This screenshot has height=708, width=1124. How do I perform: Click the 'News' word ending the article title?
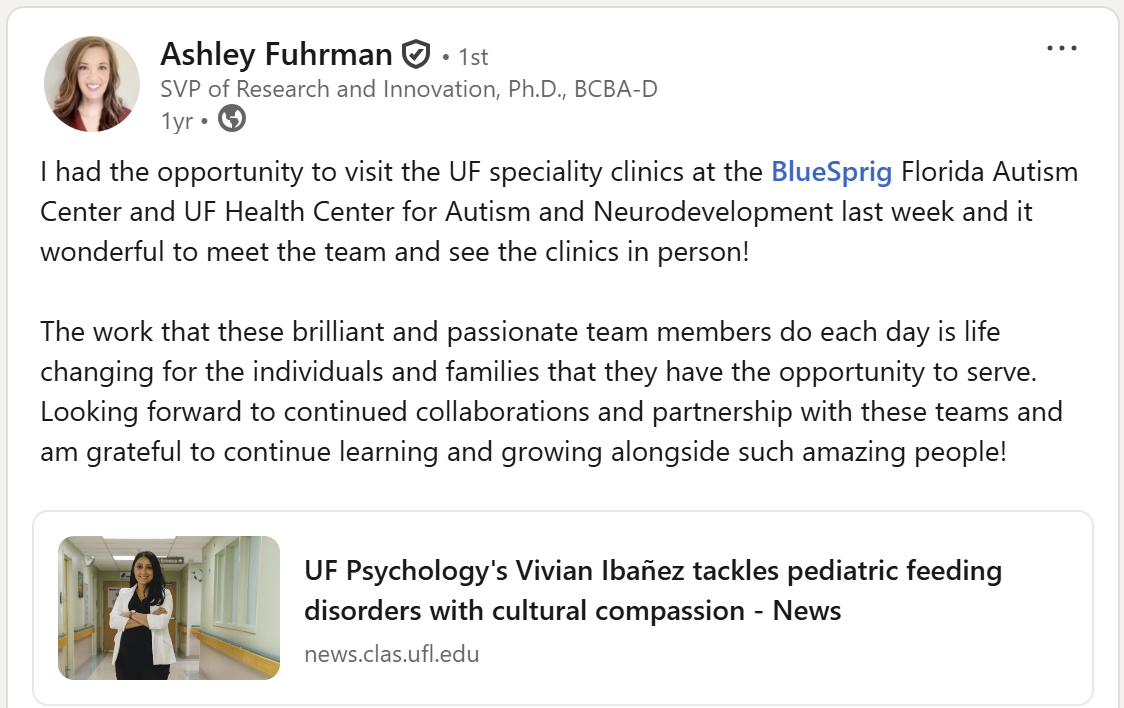[806, 611]
